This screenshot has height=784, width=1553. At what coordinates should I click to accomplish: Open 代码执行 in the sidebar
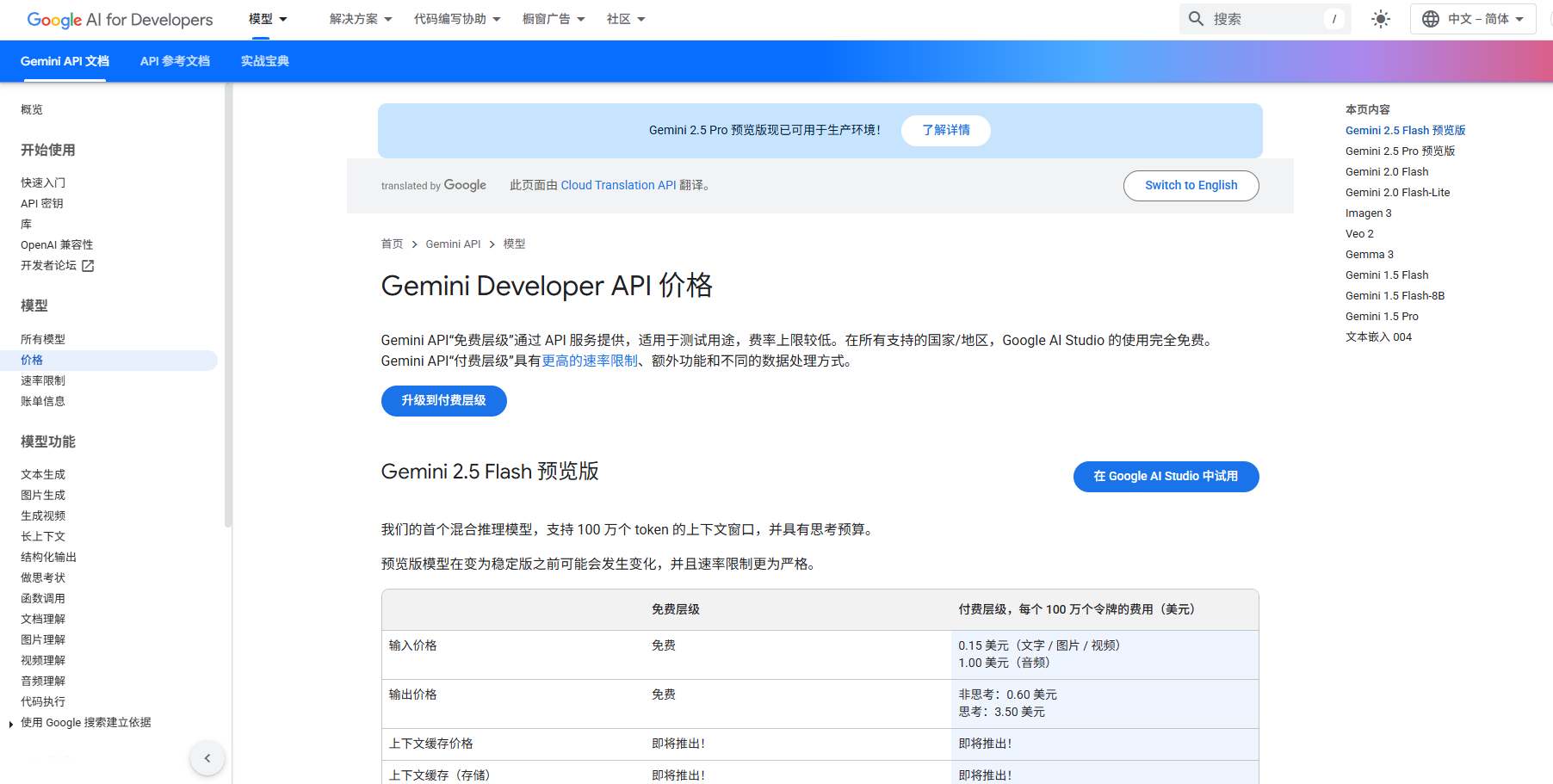(43, 702)
